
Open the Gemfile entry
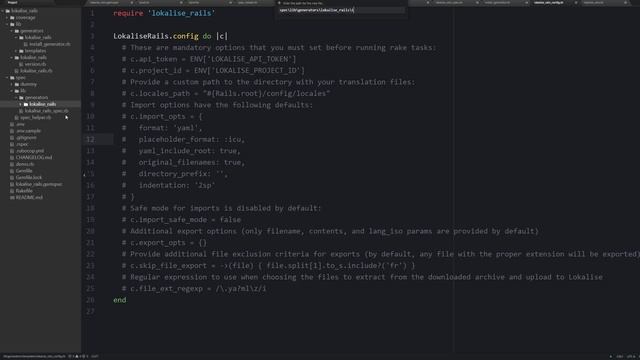[24, 171]
